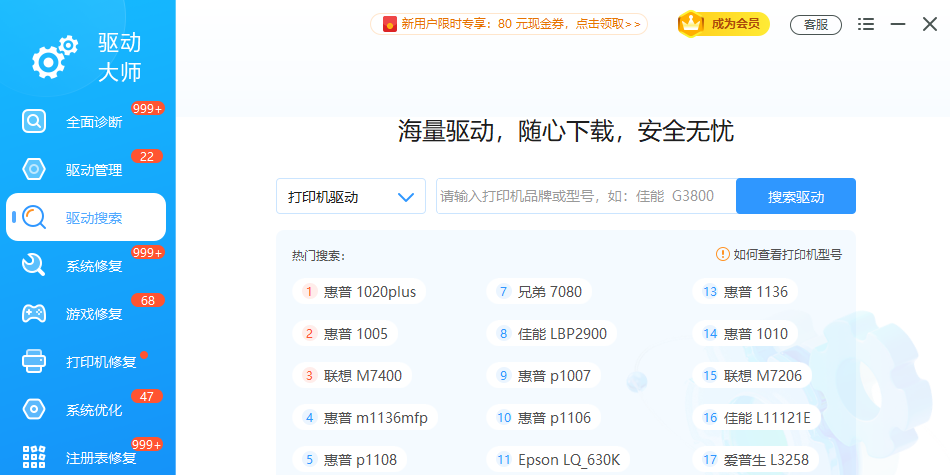Select hot search 爱普生 L3258
The image size is (950, 475).
756,459
